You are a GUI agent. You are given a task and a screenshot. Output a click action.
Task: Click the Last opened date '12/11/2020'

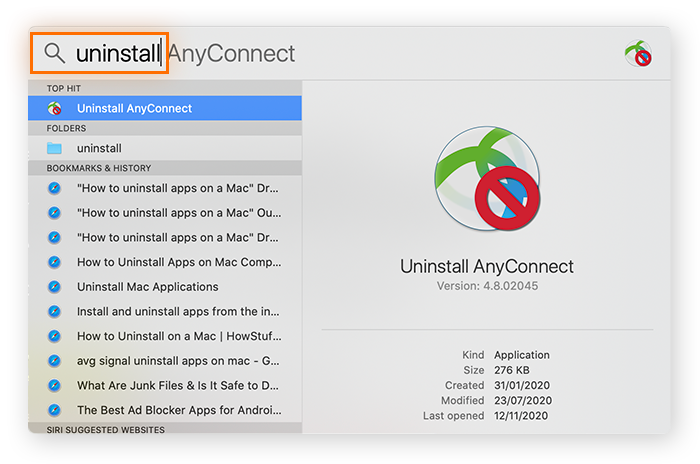pyautogui.click(x=521, y=416)
